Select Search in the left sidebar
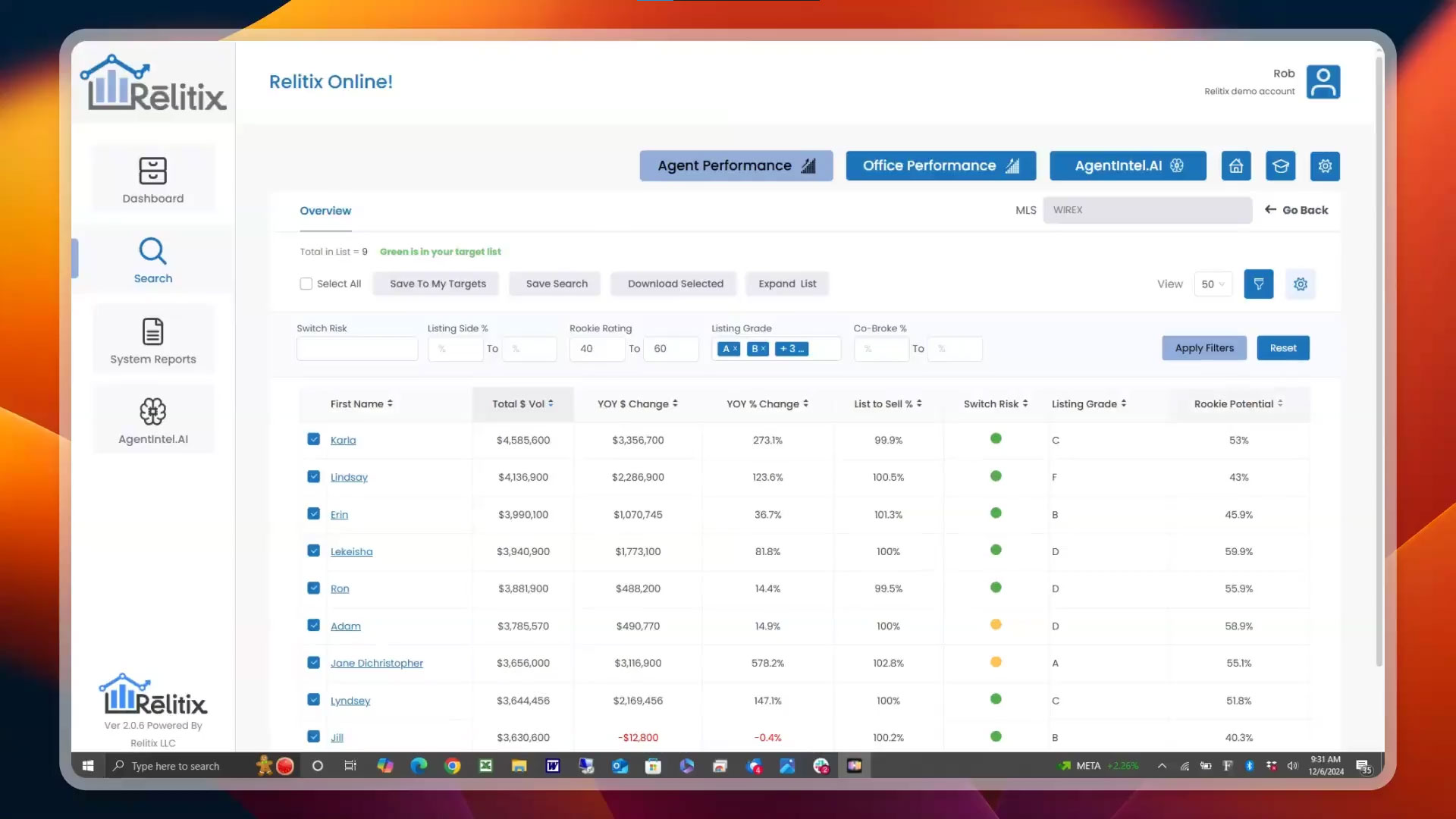 [x=152, y=260]
